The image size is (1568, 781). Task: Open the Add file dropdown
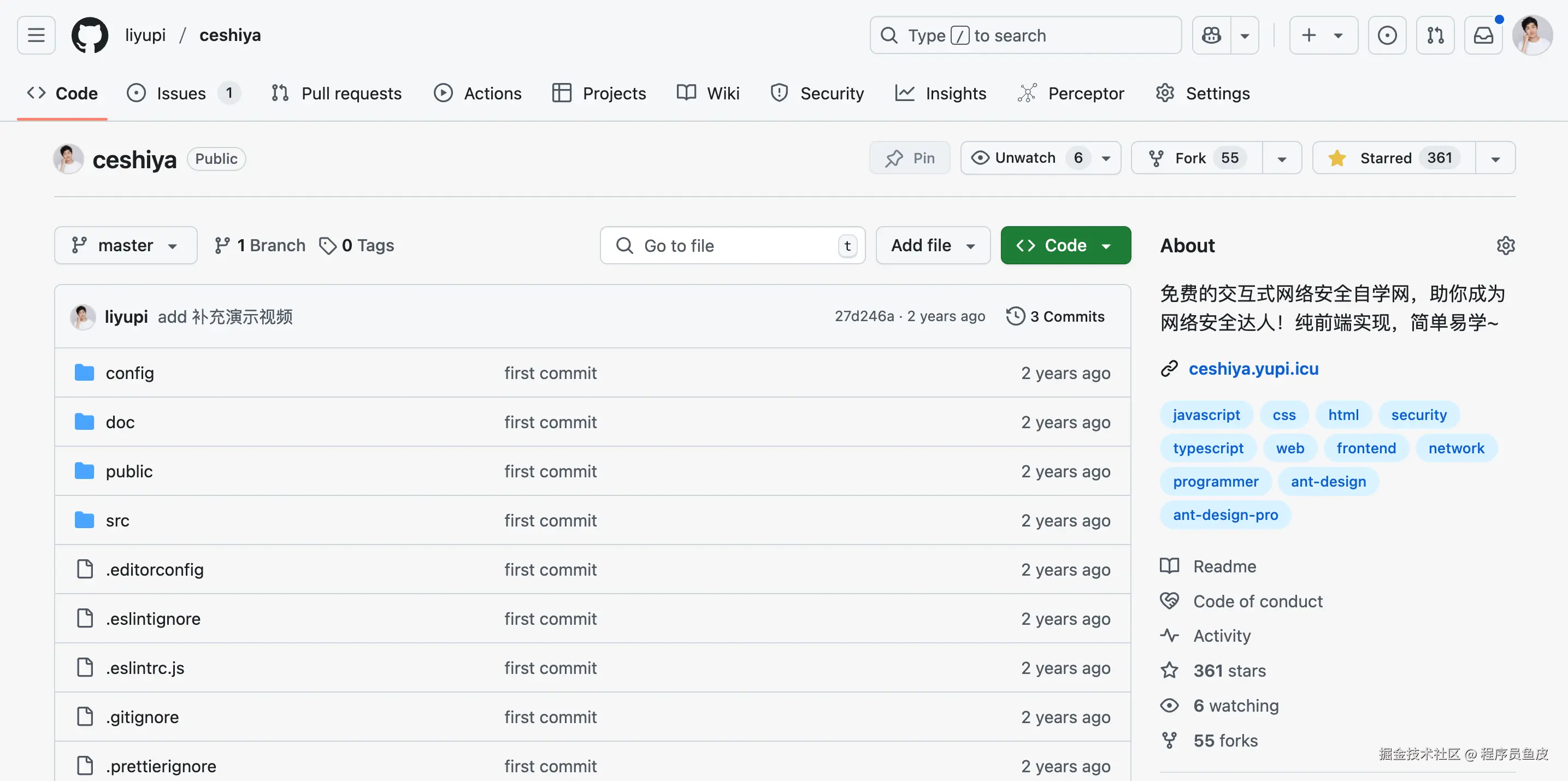(x=933, y=246)
